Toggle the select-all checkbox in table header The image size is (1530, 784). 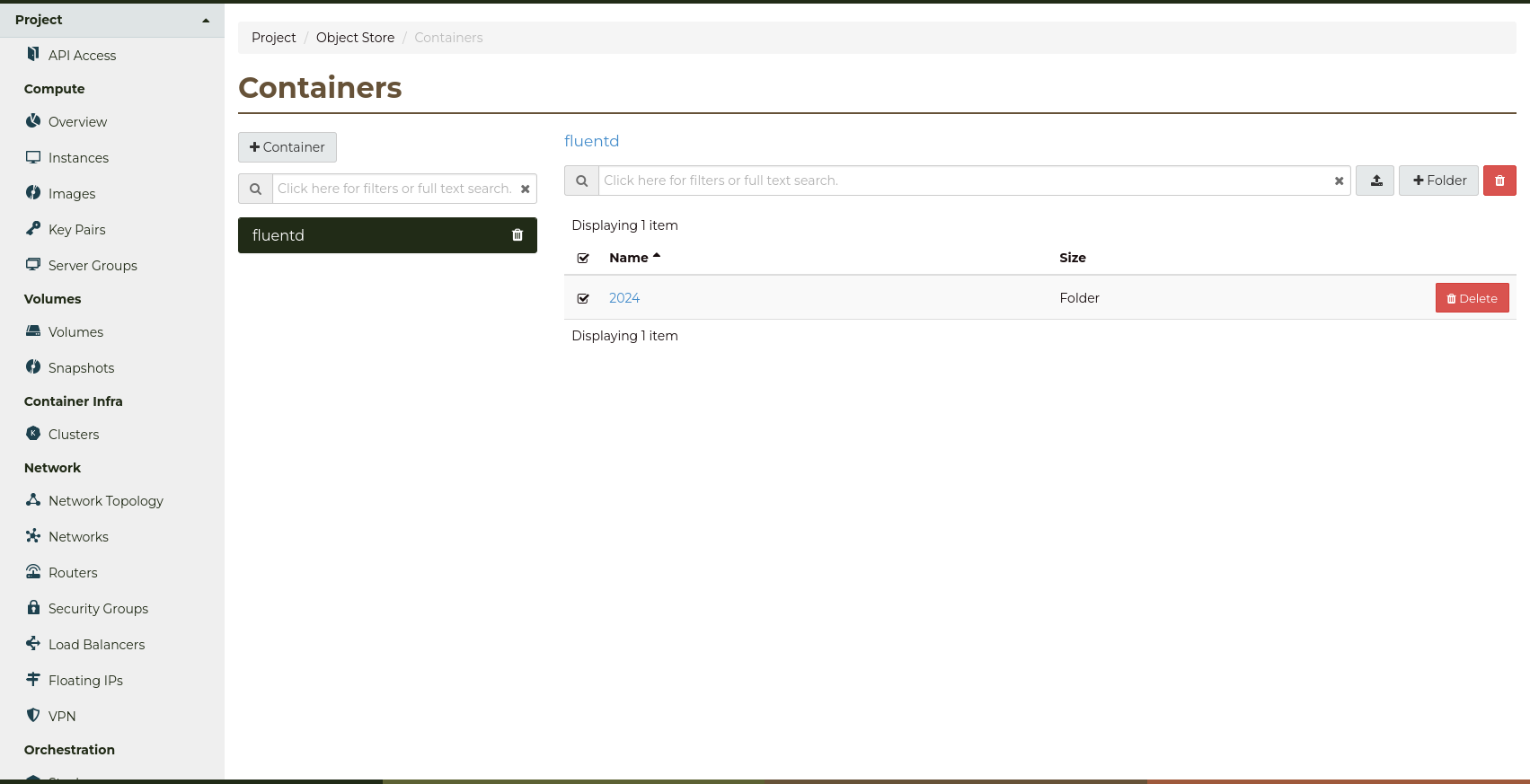point(583,258)
